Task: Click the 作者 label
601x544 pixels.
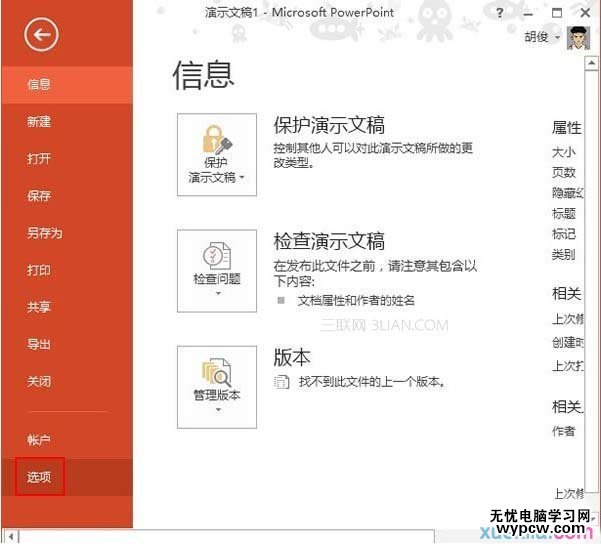Action: pos(563,431)
